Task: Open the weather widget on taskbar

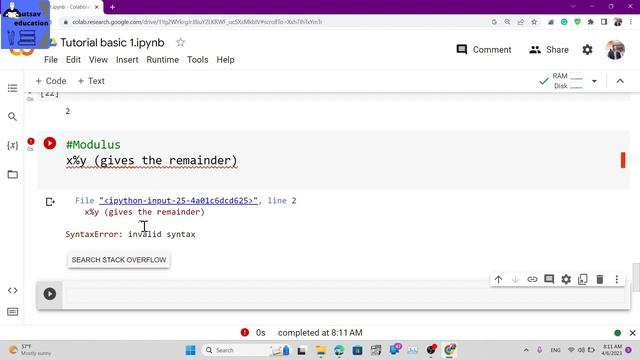Action: (x=31, y=350)
